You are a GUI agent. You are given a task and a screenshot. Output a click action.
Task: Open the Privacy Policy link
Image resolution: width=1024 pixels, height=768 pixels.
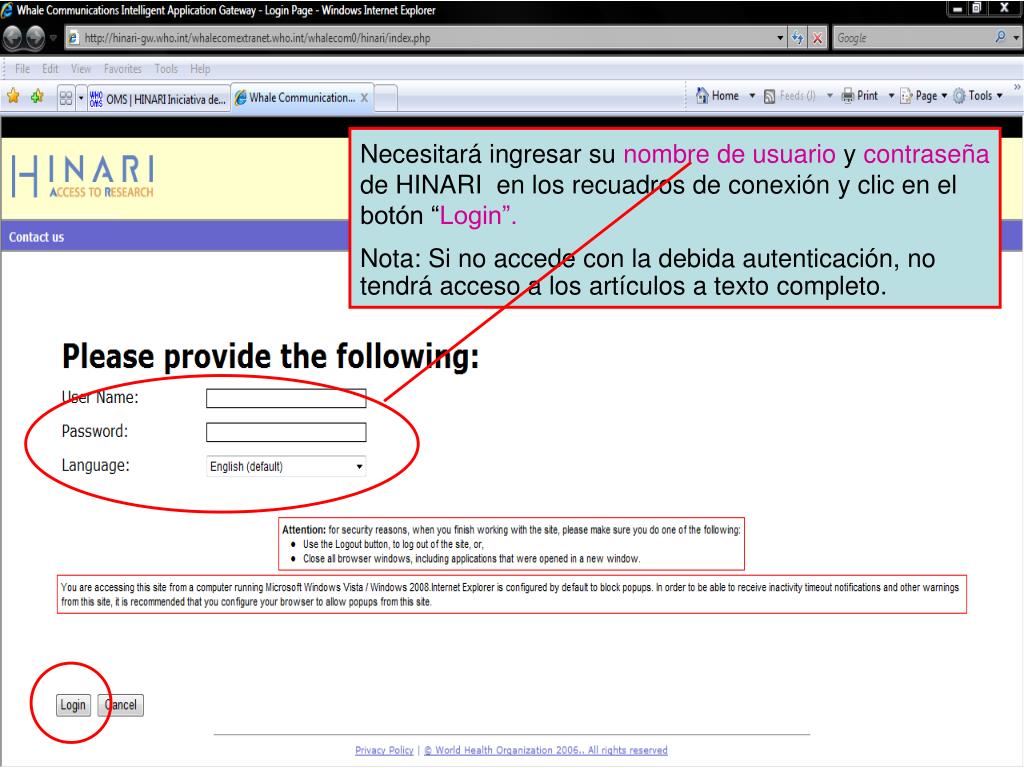384,750
